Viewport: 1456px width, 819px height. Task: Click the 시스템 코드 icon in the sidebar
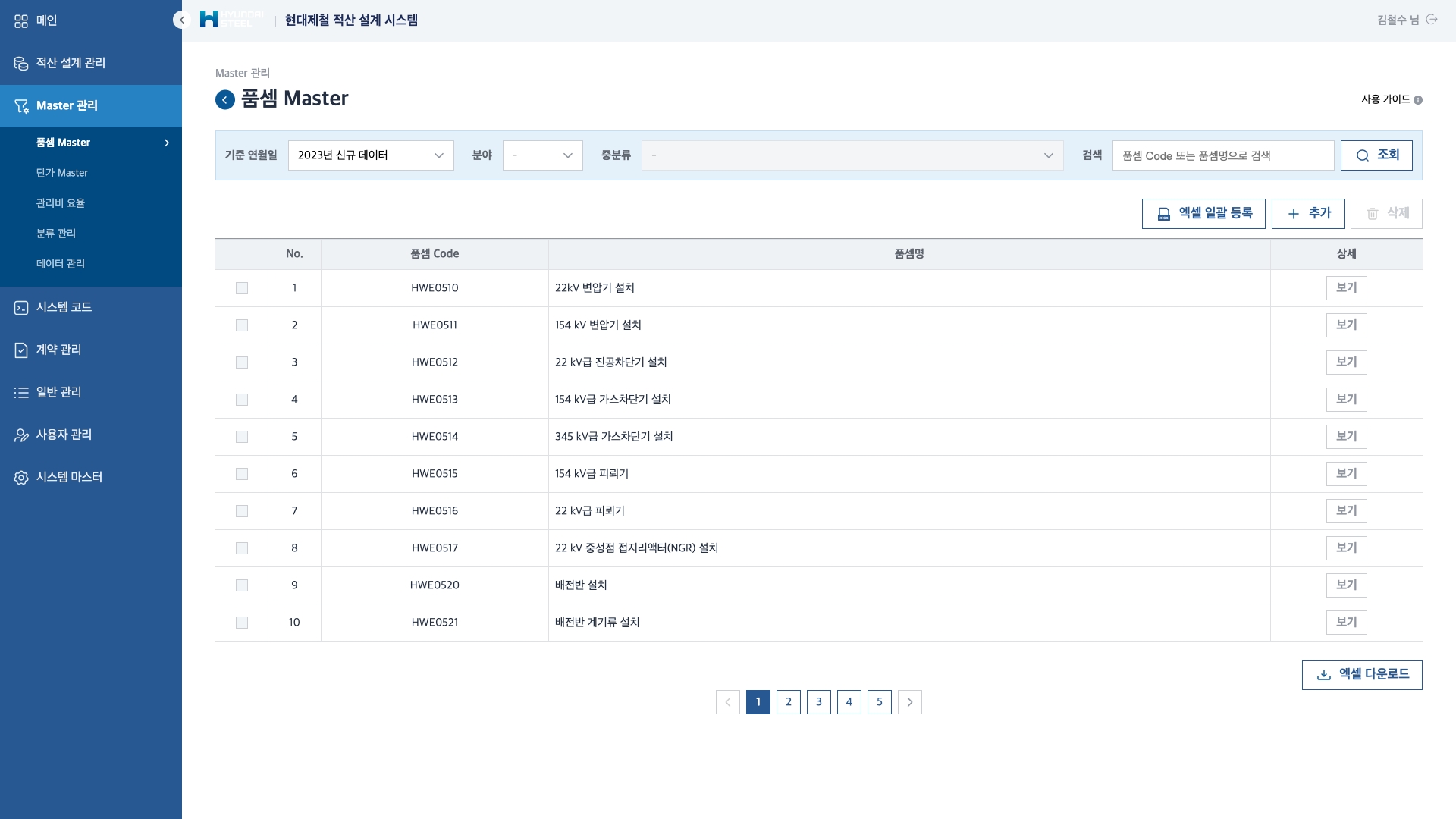(21, 308)
